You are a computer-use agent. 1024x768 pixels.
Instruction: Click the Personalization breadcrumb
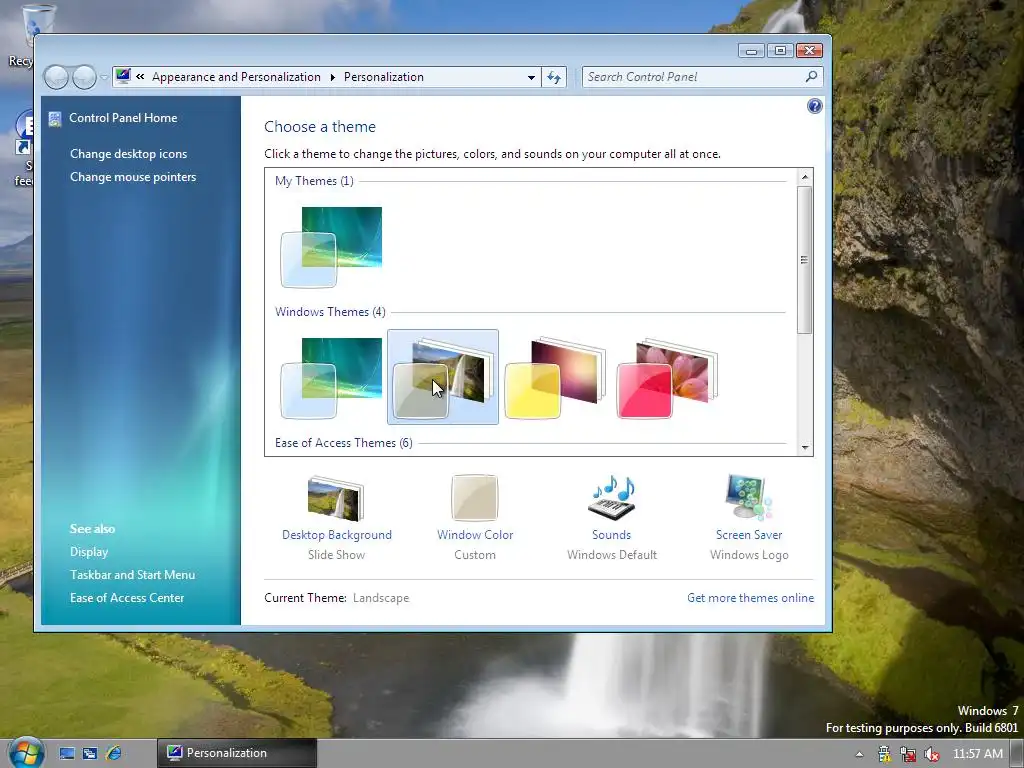click(384, 77)
